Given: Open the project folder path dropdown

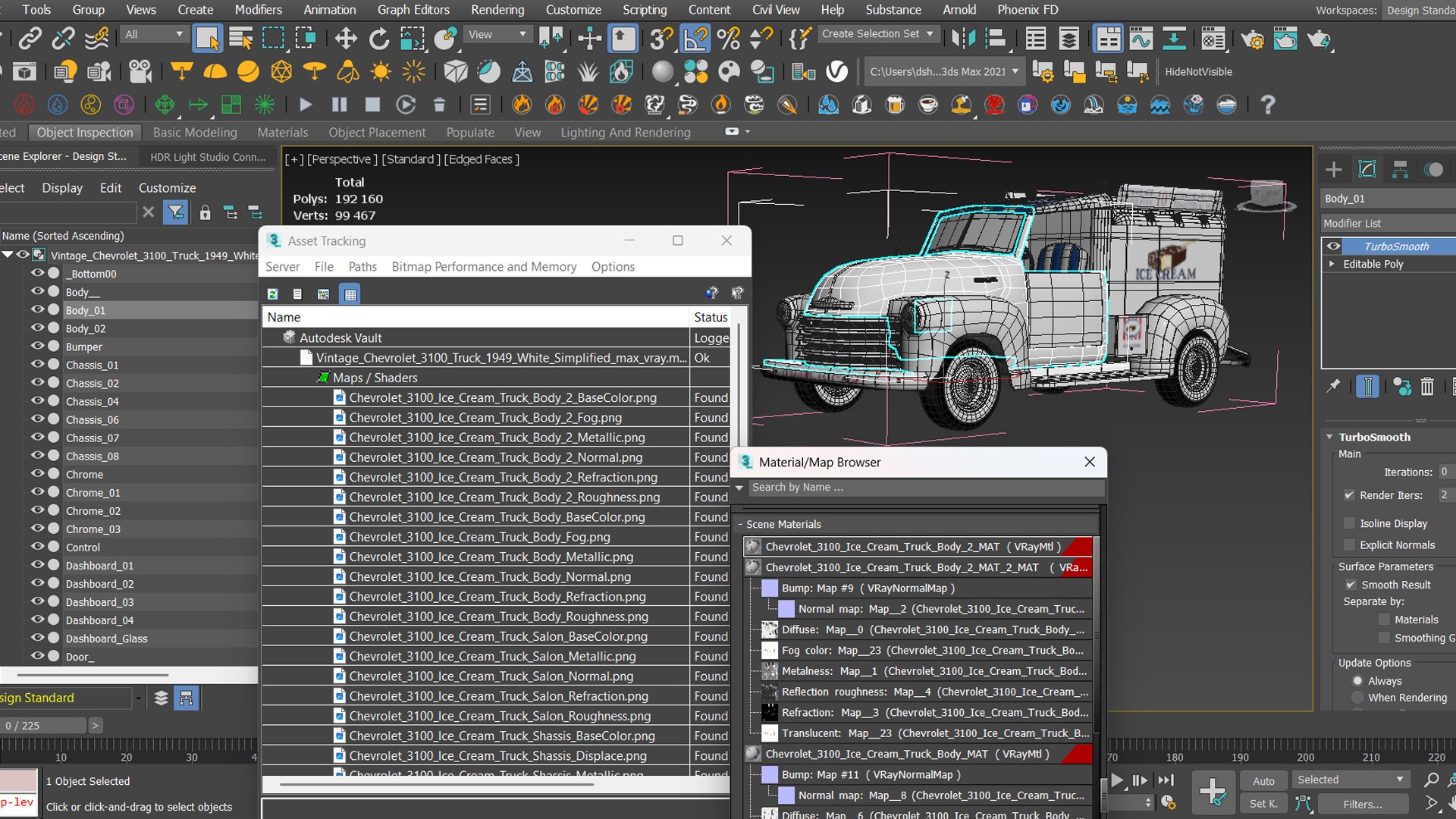Looking at the screenshot, I should tap(944, 72).
